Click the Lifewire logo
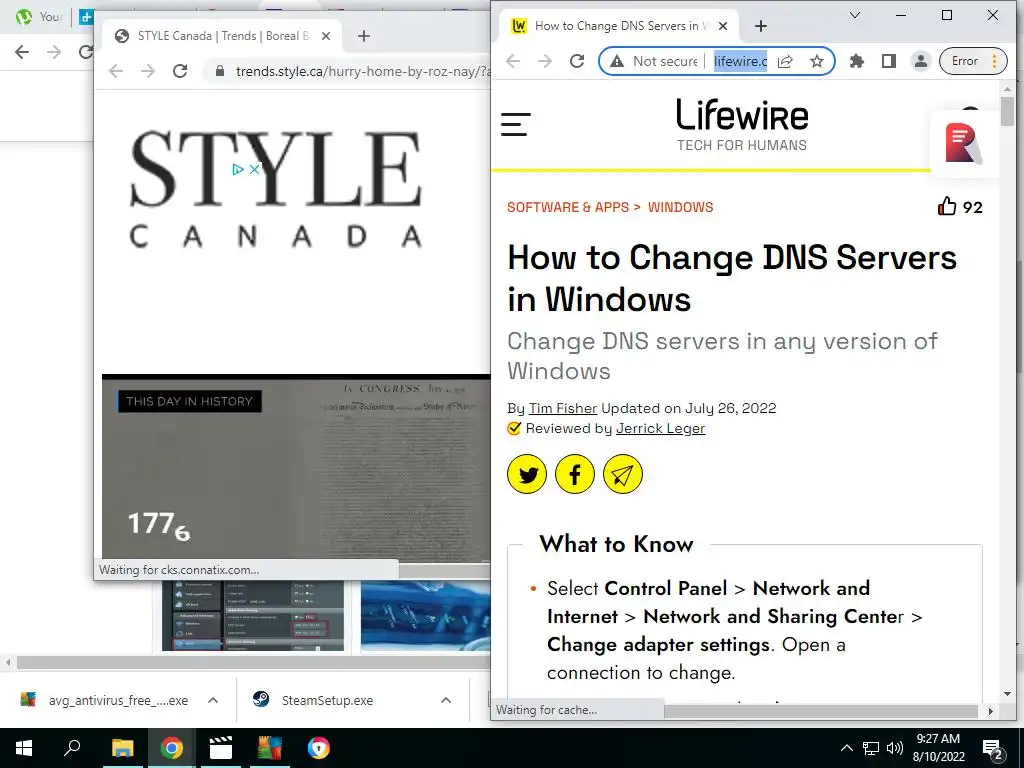Viewport: 1024px width, 768px height. [742, 125]
